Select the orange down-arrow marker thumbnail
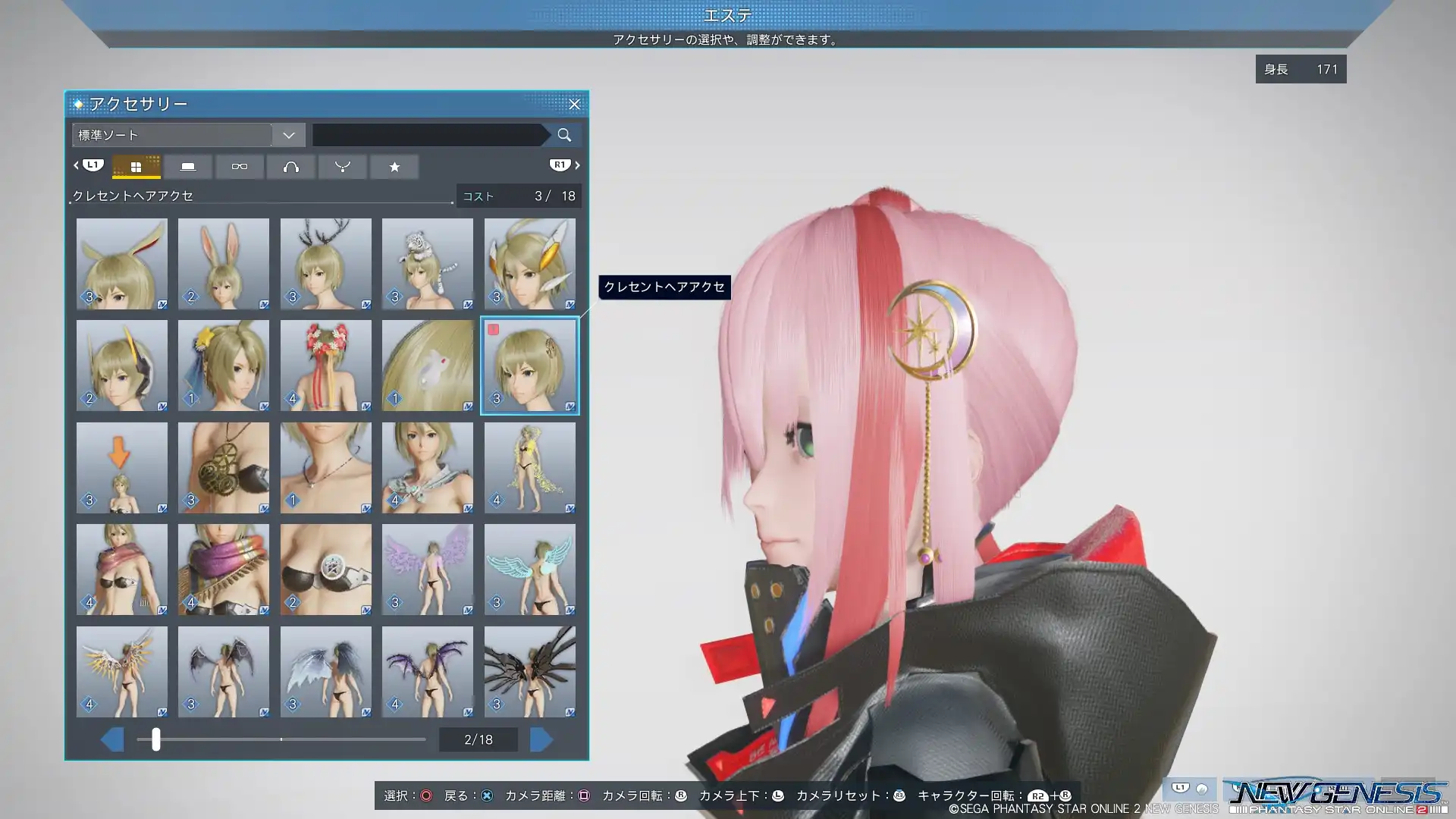 [x=122, y=468]
